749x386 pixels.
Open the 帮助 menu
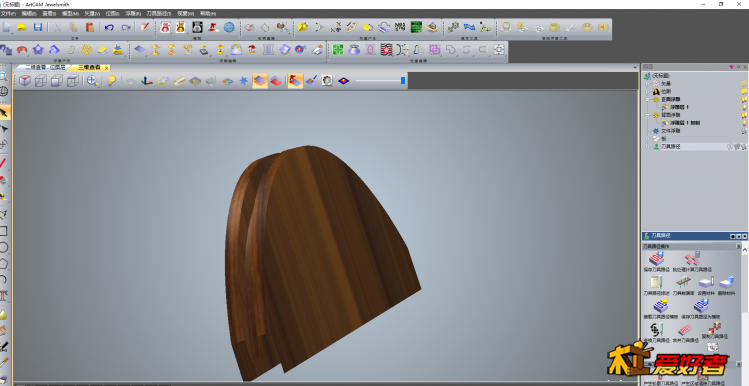pyautogui.click(x=207, y=13)
